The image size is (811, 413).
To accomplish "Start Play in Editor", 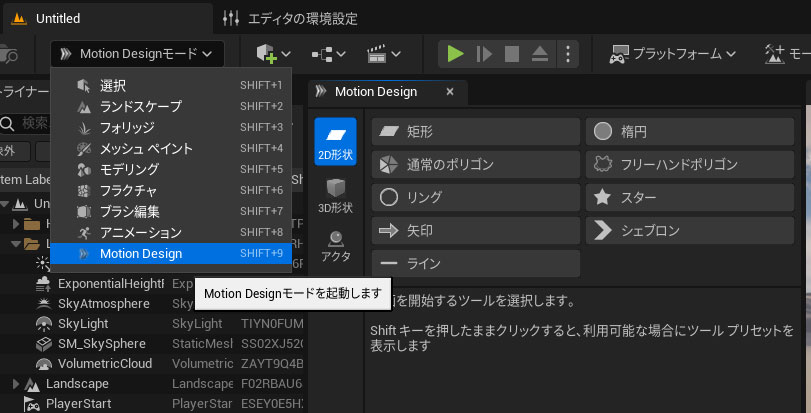I will [x=456, y=54].
